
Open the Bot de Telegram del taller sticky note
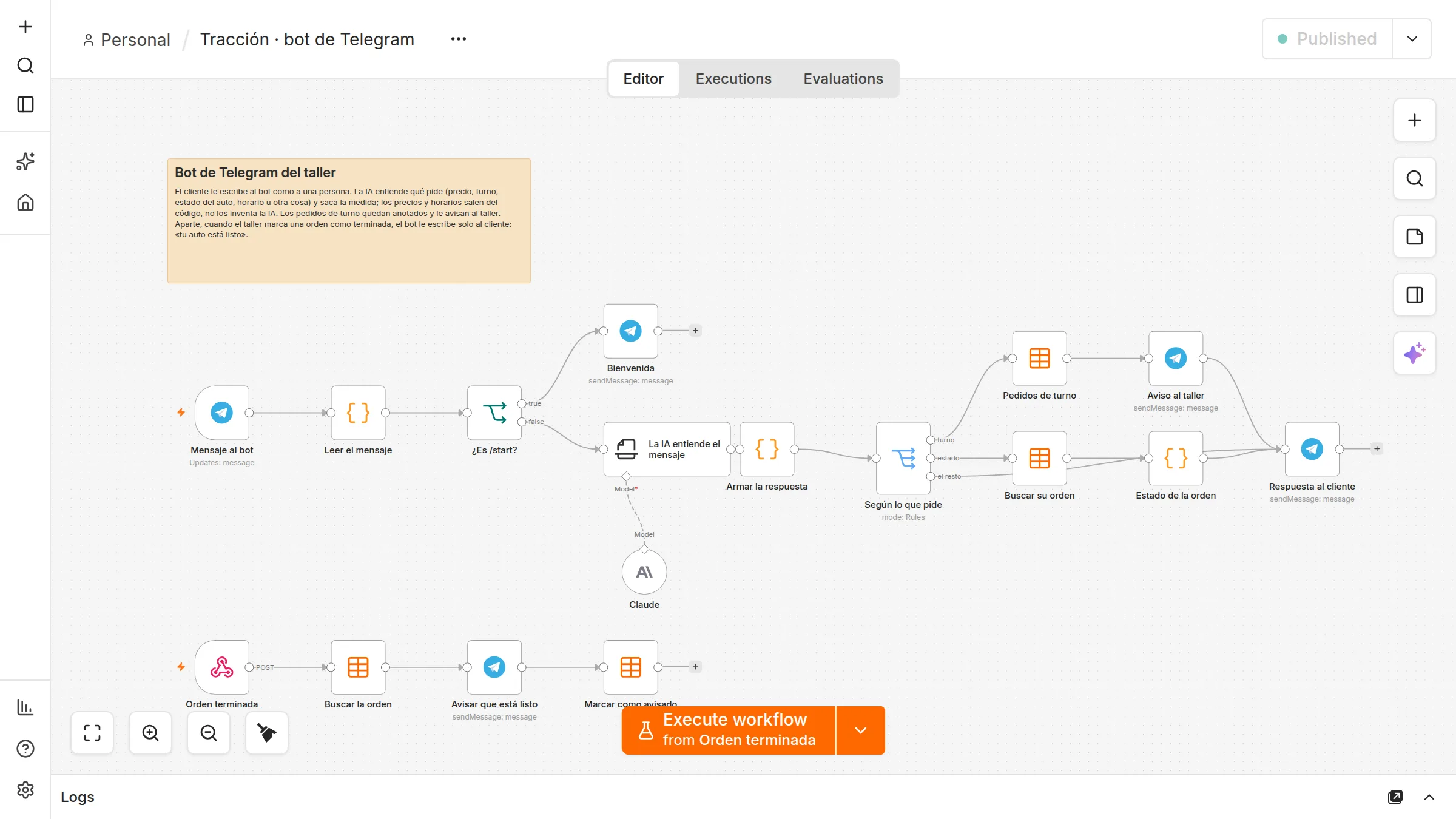pos(349,221)
